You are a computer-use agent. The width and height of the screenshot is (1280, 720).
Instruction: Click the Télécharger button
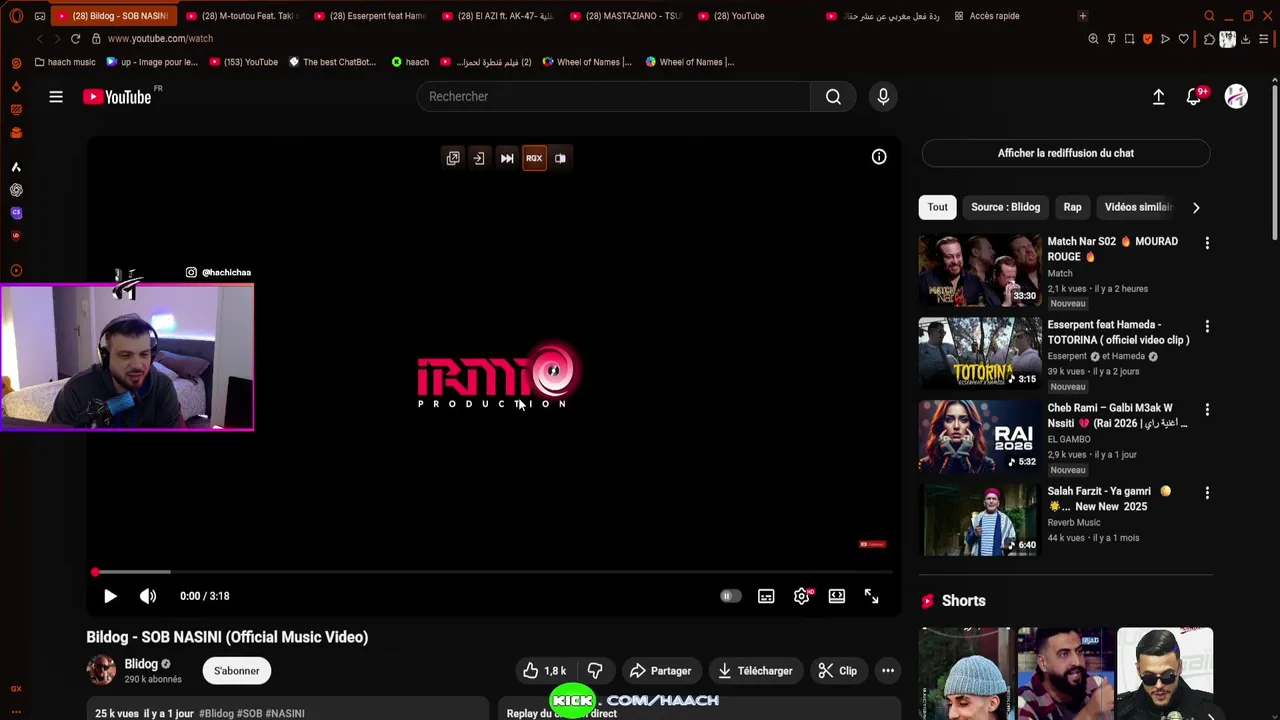tap(755, 671)
